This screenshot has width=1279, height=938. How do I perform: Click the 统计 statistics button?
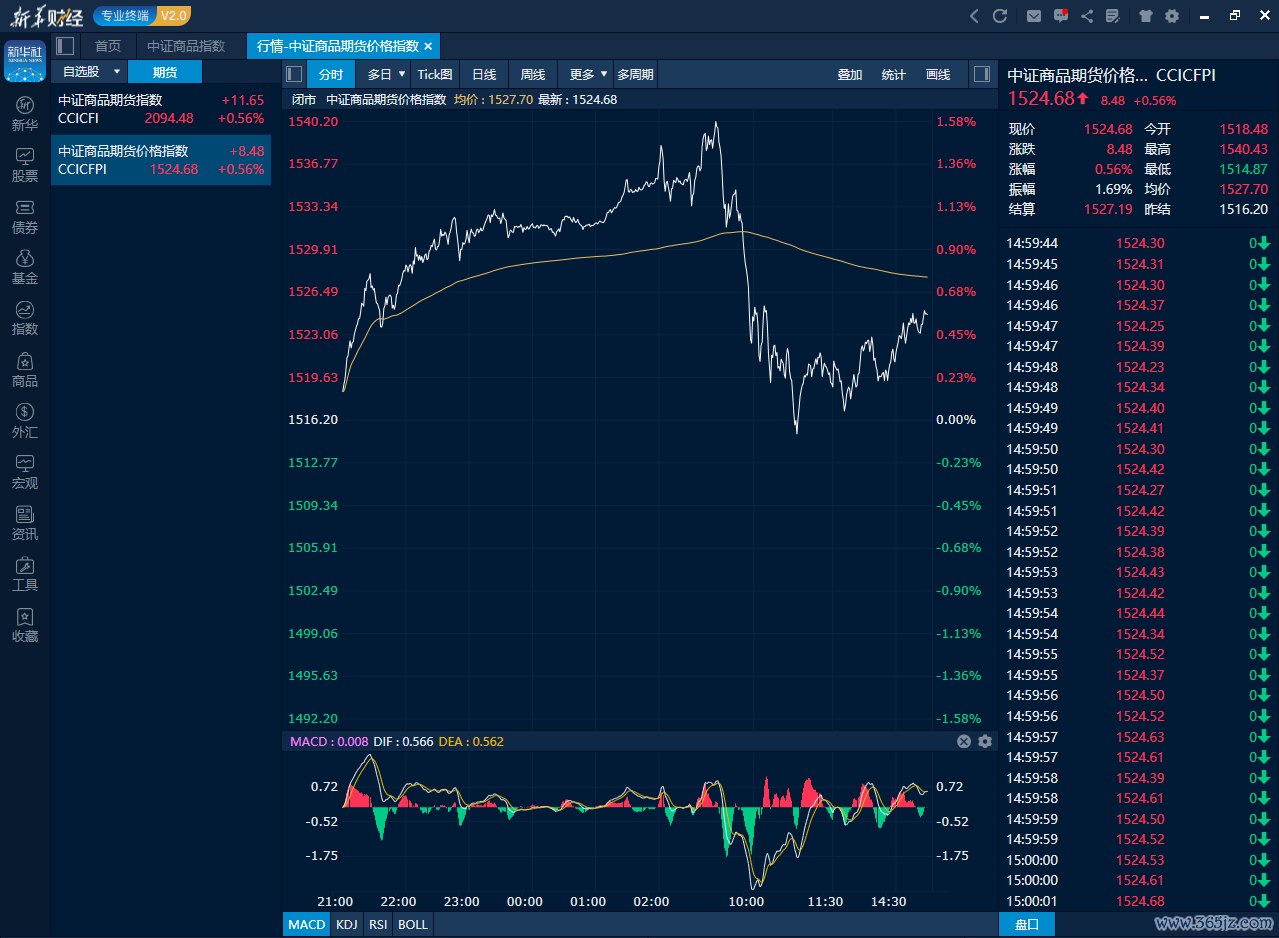pyautogui.click(x=894, y=74)
